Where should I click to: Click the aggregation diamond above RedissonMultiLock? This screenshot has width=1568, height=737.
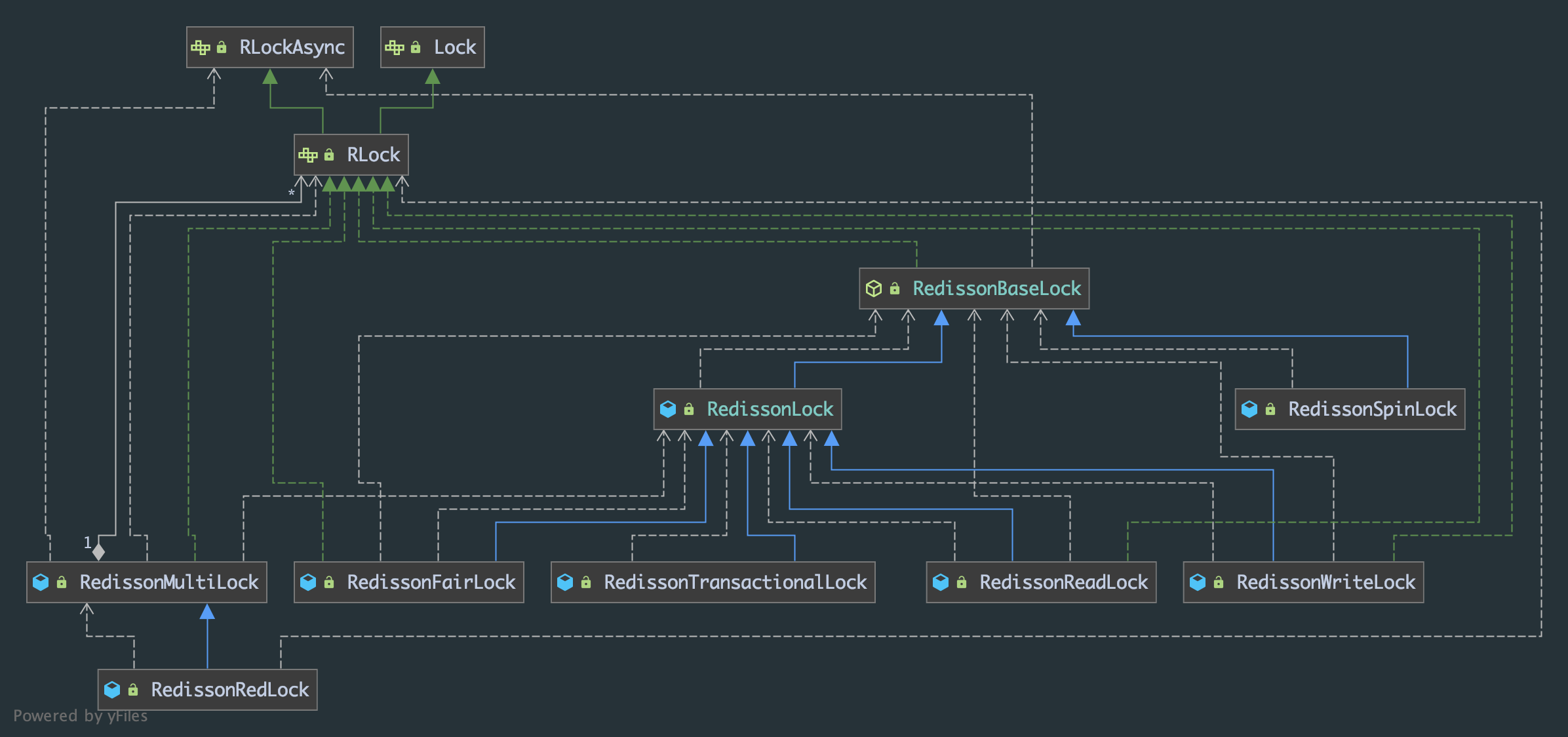click(x=98, y=552)
